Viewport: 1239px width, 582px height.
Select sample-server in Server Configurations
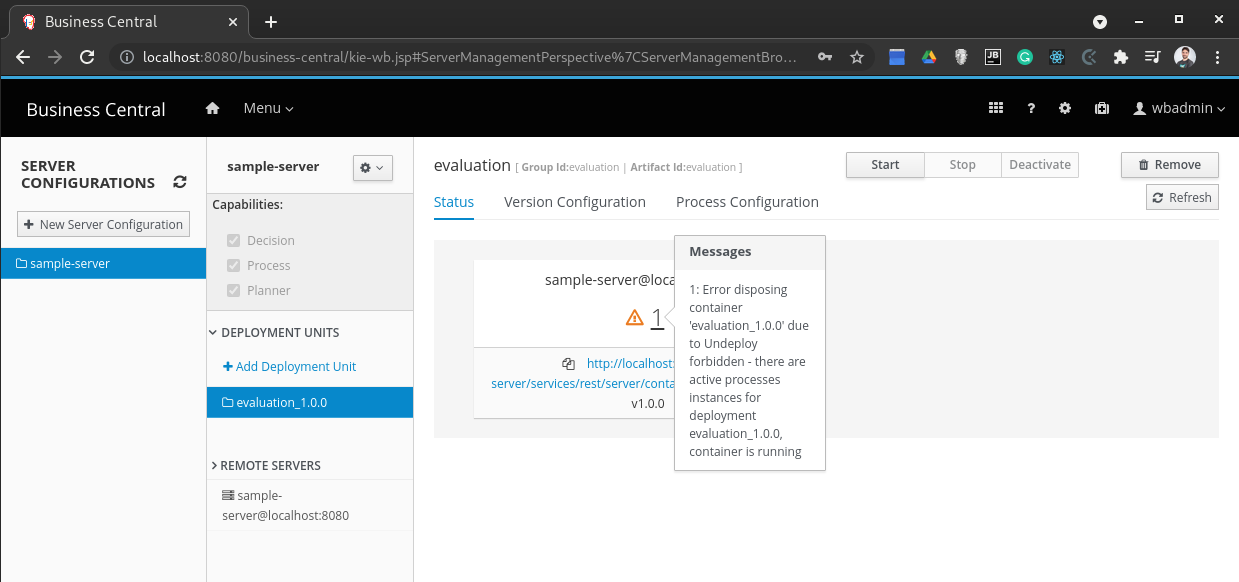(103, 264)
